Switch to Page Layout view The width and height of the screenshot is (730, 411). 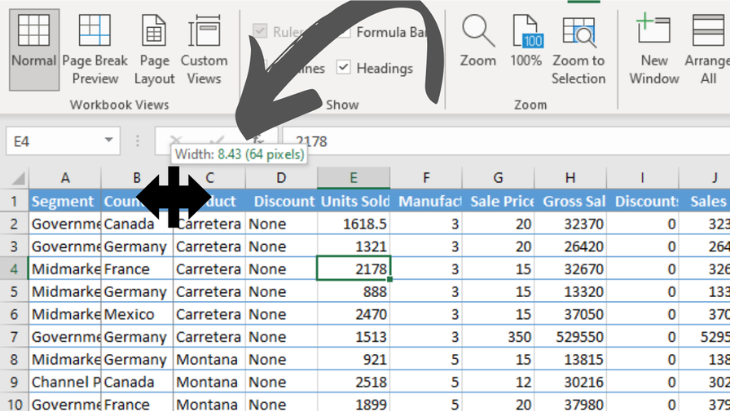(154, 49)
